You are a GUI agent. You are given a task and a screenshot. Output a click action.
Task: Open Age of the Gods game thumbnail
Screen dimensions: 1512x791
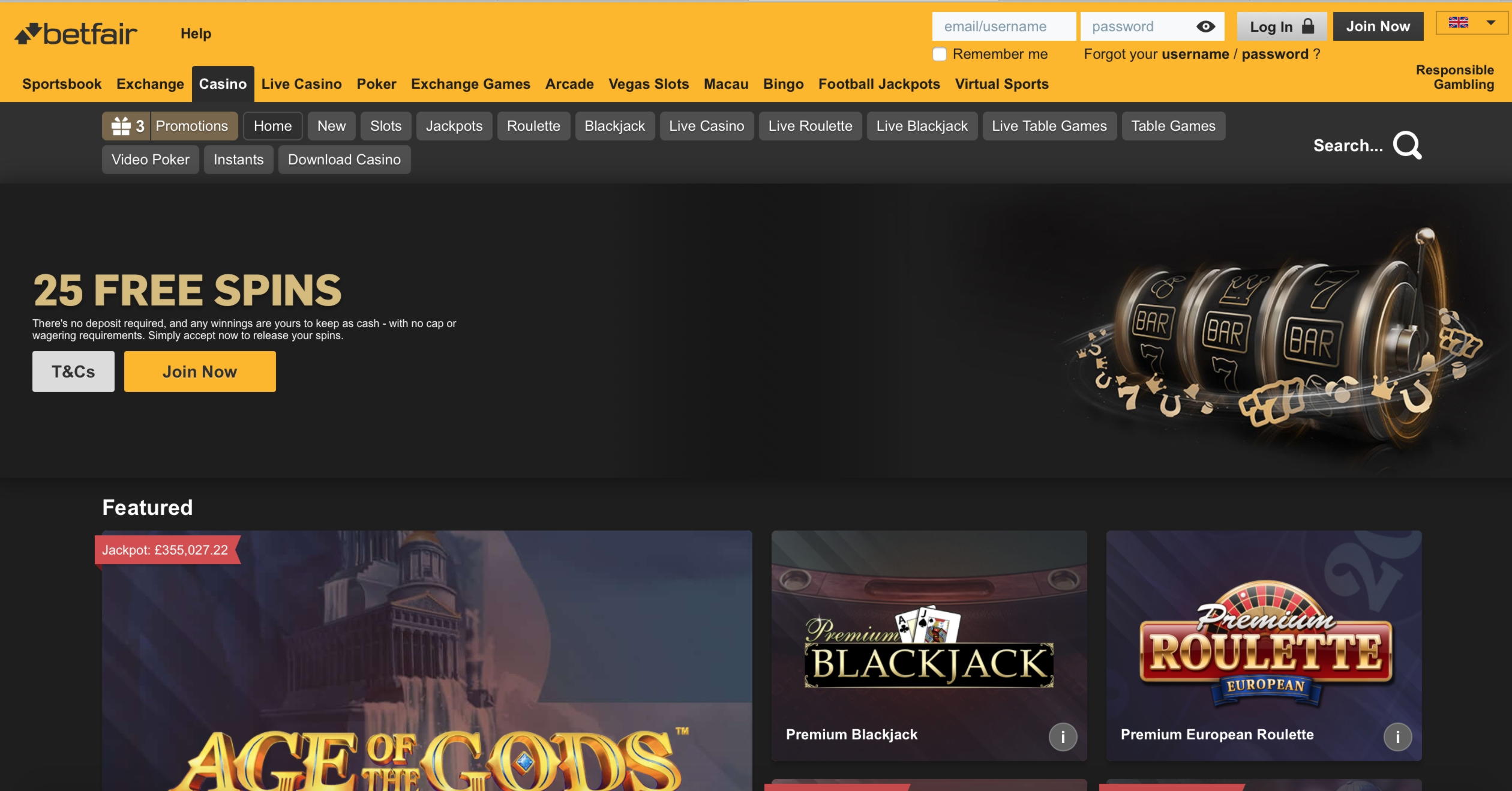pos(427,660)
